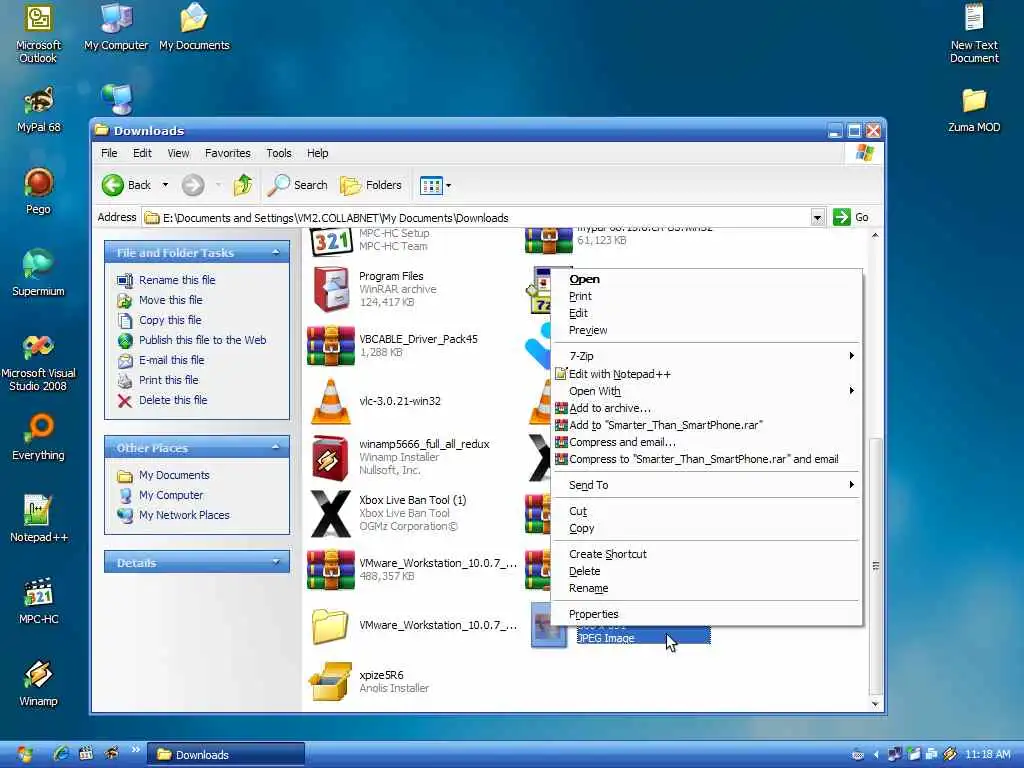Expand Quick Launch overflow chevron

[x=135, y=750]
